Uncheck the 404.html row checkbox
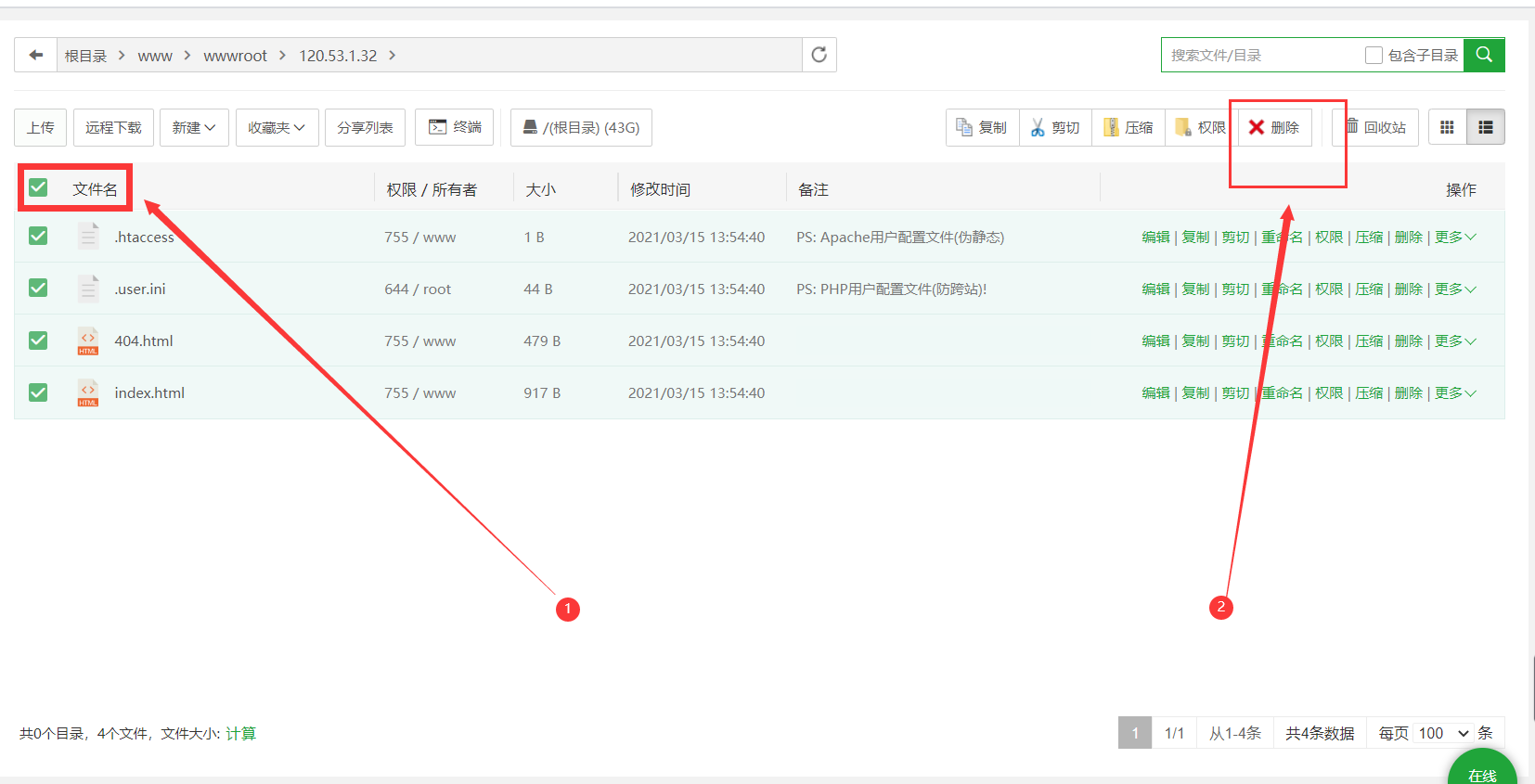Viewport: 1535px width, 784px height. point(38,340)
